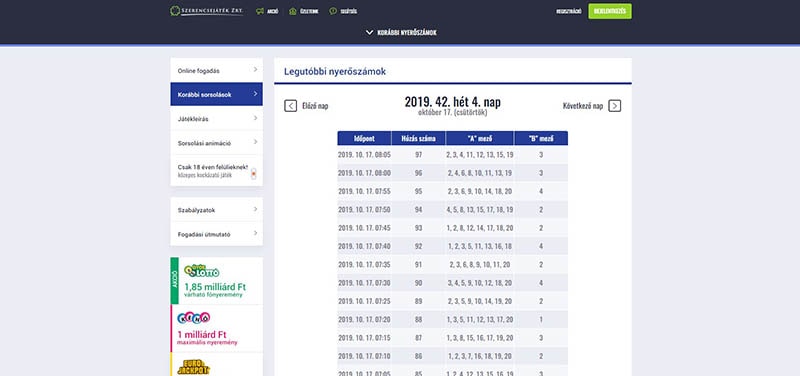Expand the Játékleírás sidebar chevron
The image size is (800, 376).
click(x=256, y=118)
